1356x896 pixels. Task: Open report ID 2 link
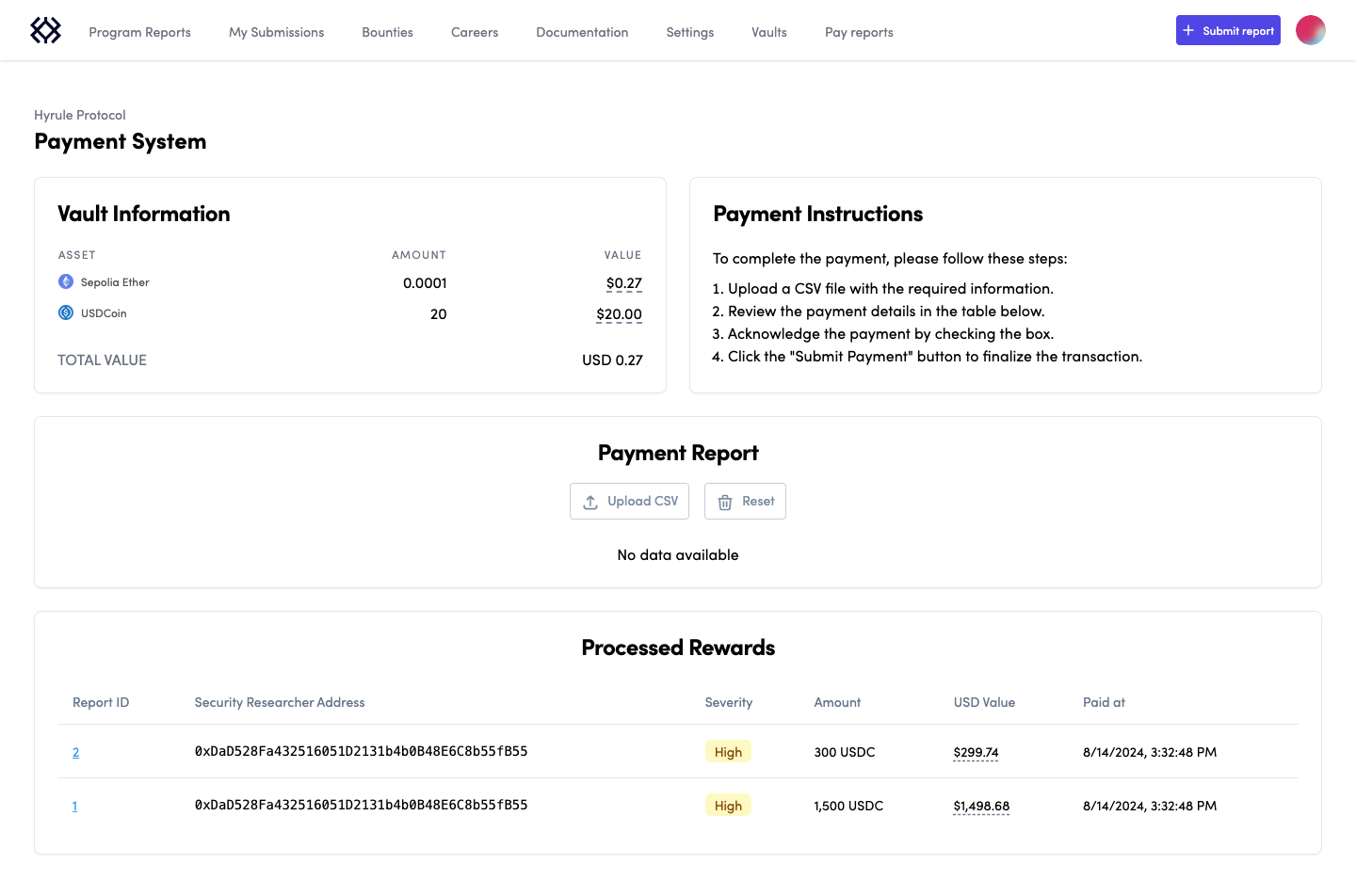click(75, 752)
